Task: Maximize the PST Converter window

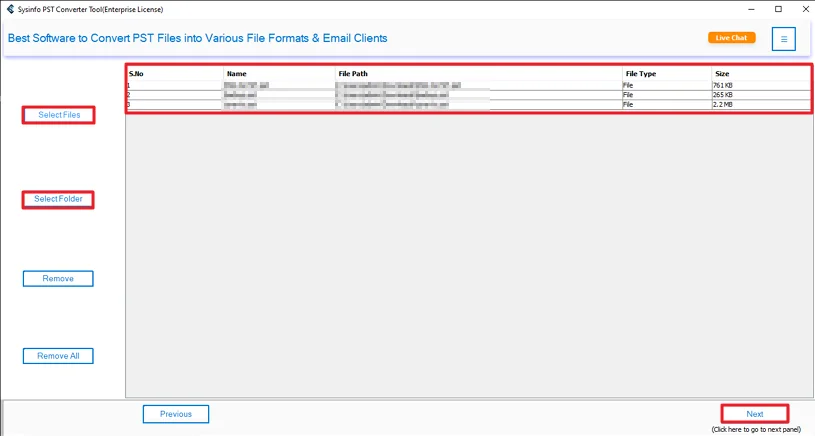Action: click(x=778, y=9)
